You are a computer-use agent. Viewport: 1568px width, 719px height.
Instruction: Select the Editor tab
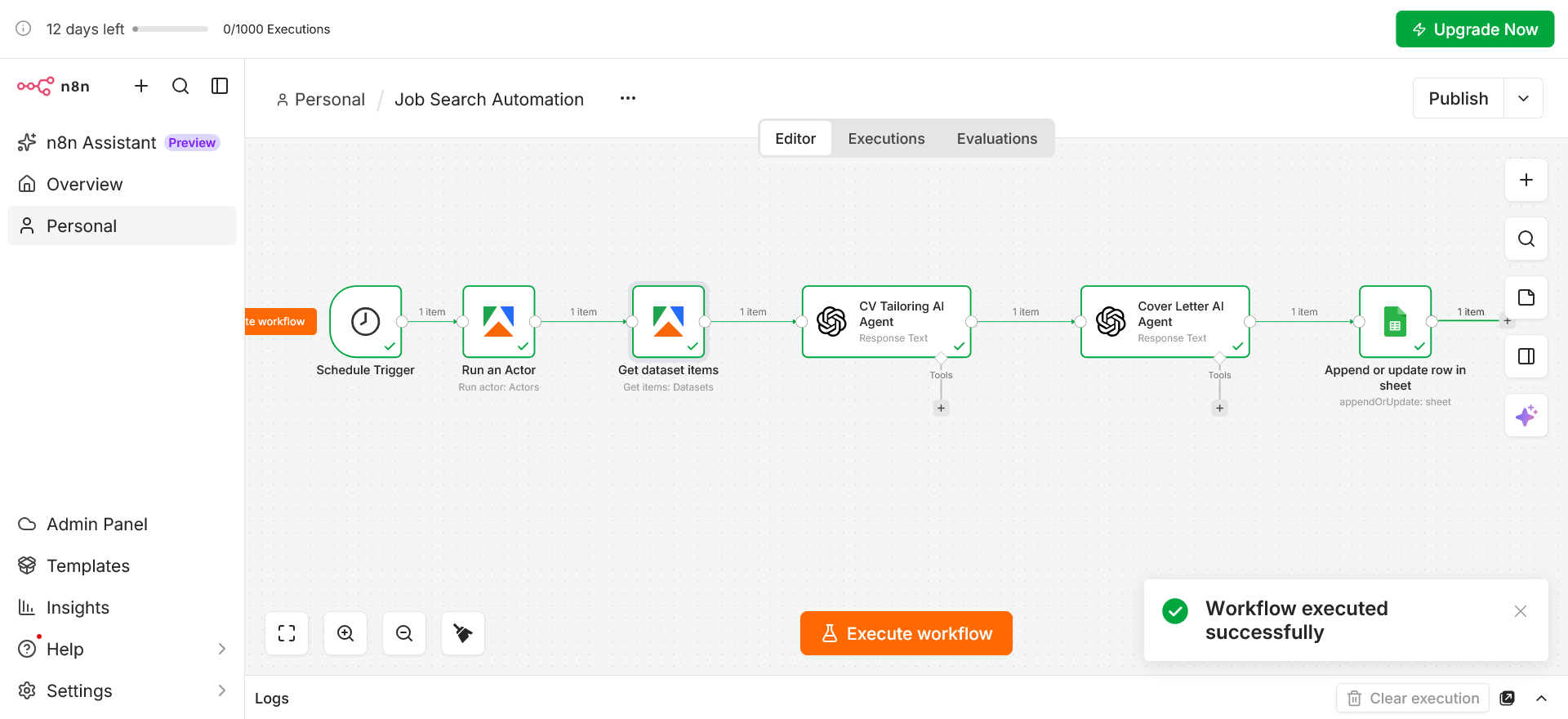[795, 139]
